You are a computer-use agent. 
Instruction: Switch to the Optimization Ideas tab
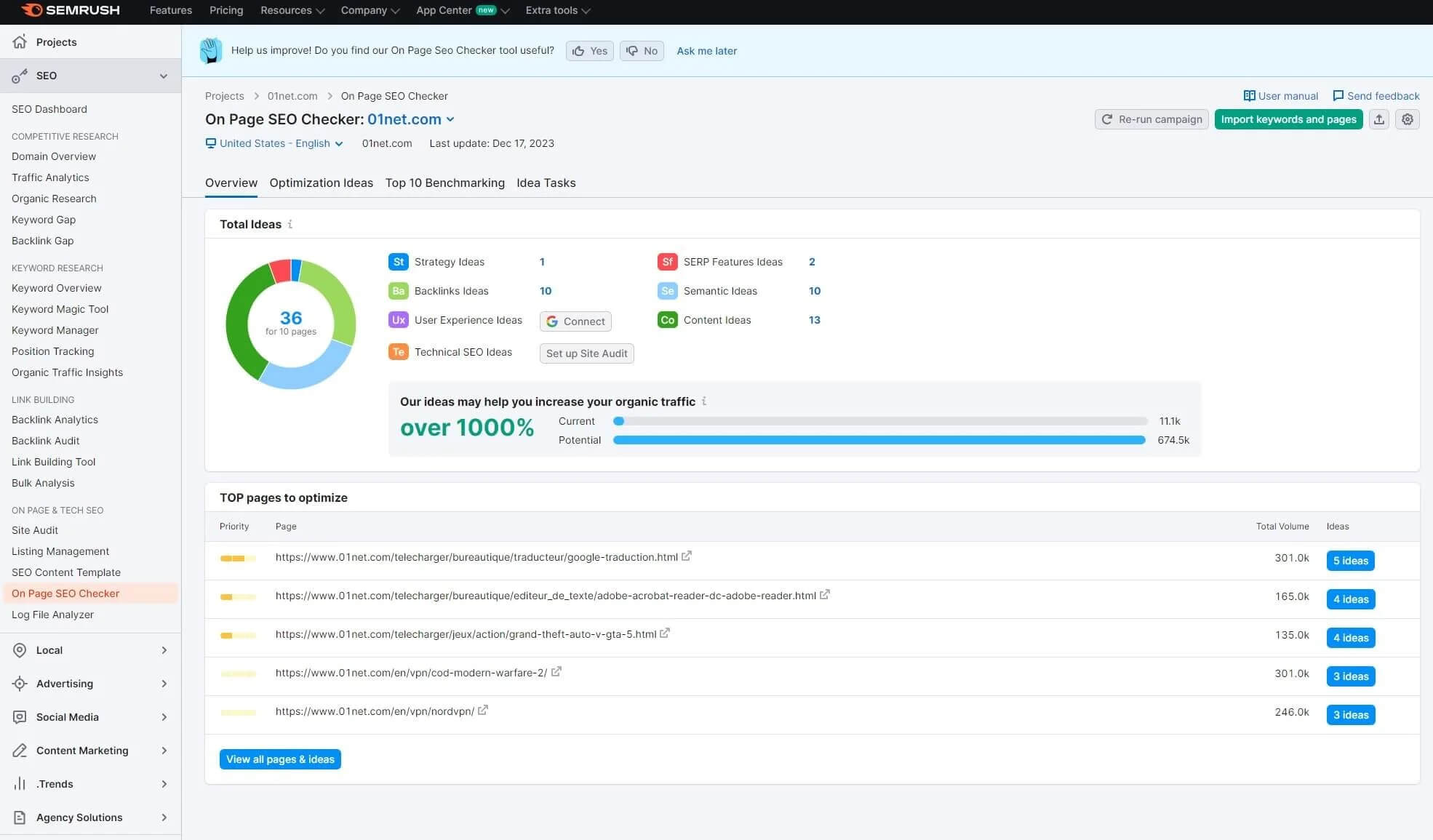coord(321,183)
